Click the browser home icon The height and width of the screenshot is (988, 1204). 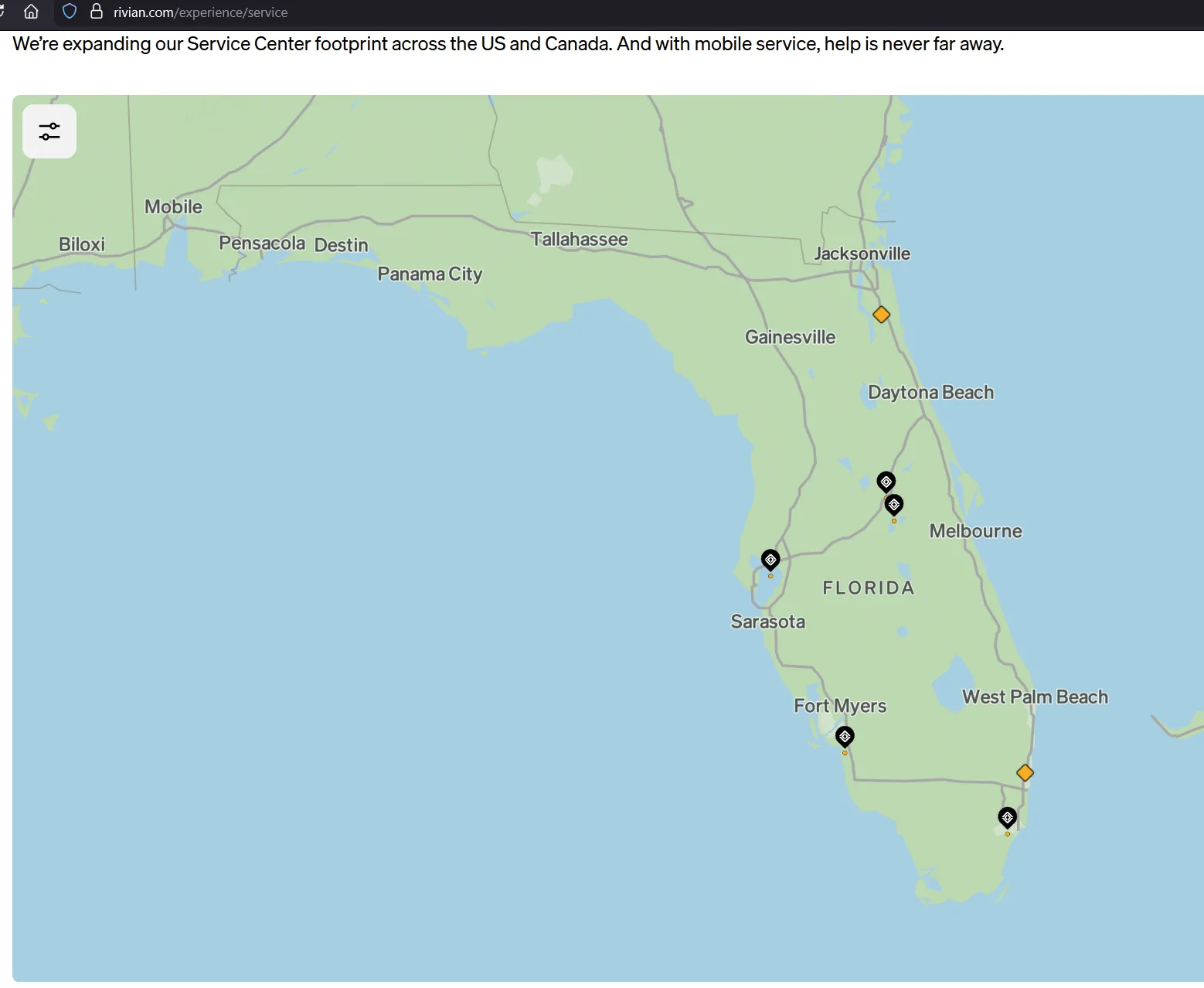coord(32,12)
